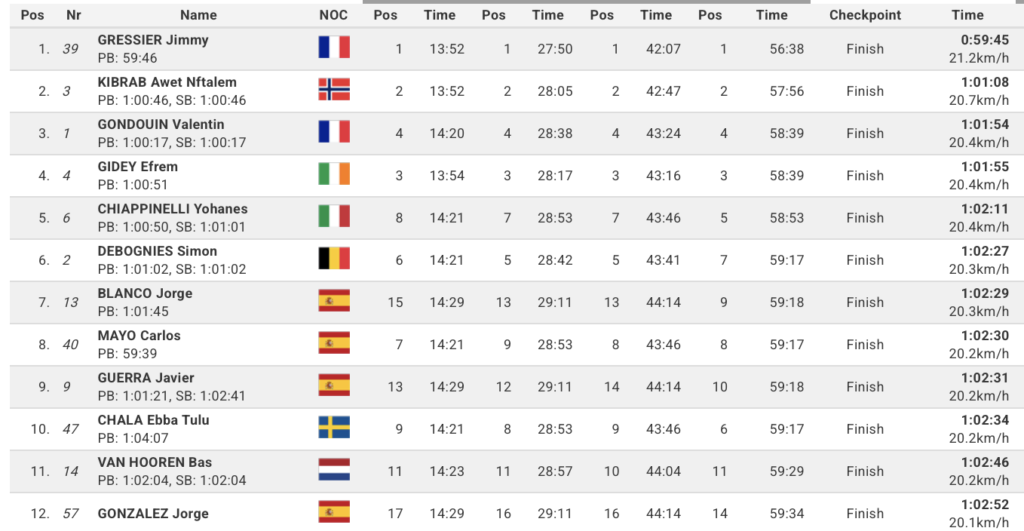Click the Spanish flag beside MAYO Carlos
Image resolution: width=1024 pixels, height=531 pixels.
334,343
